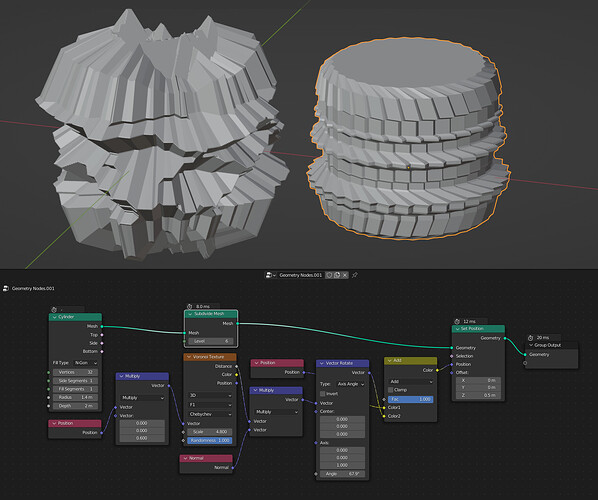Collapse the Normal node
This screenshot has height=500, width=598.
point(185,458)
